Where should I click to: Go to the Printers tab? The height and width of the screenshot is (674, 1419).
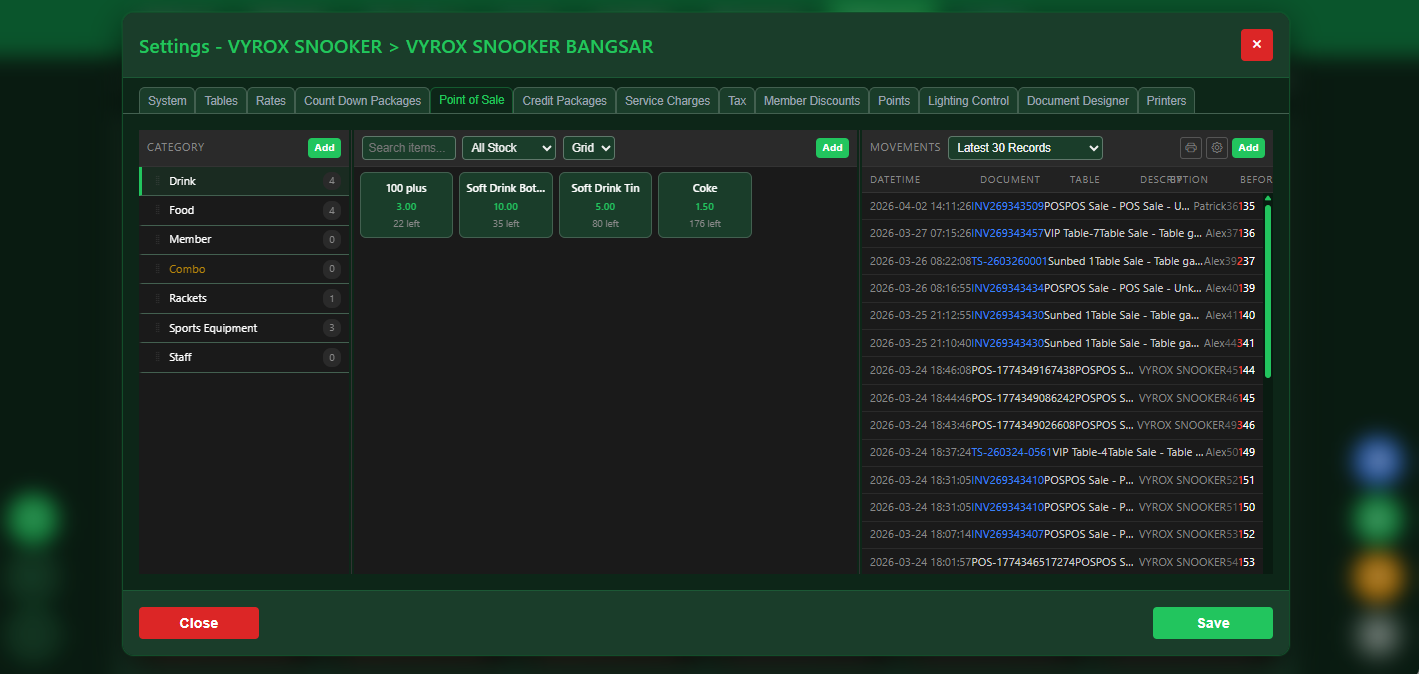click(x=1166, y=100)
